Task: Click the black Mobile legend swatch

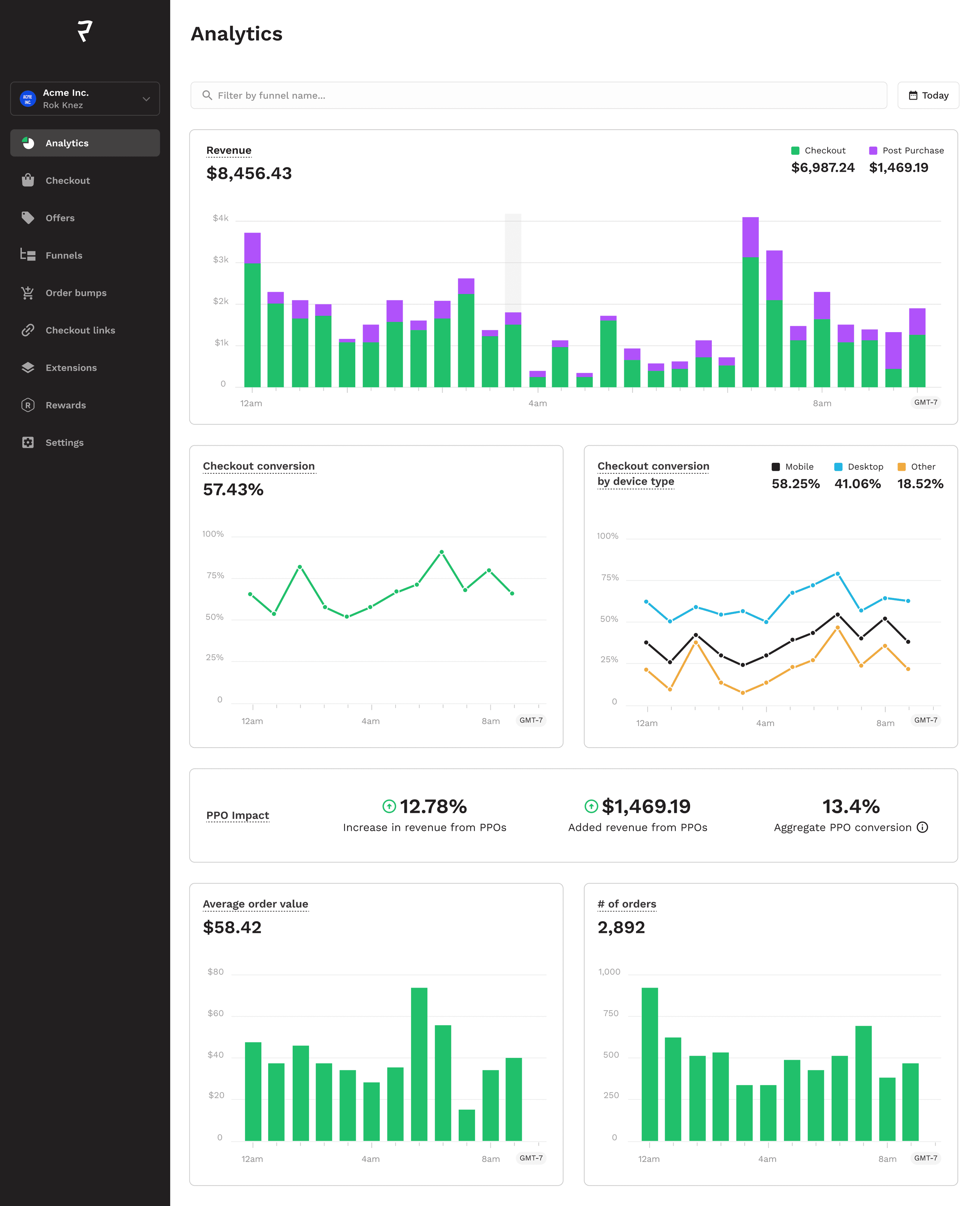Action: pyautogui.click(x=775, y=466)
